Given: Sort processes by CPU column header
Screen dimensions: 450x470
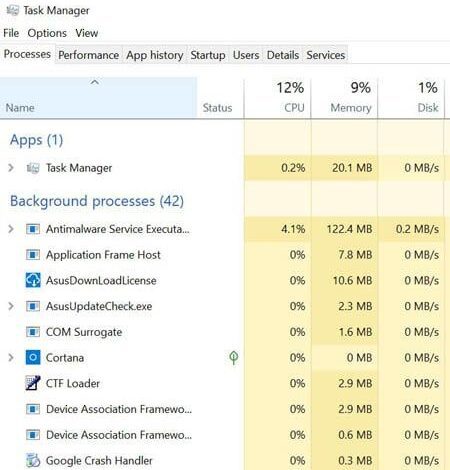Looking at the screenshot, I should (277, 98).
